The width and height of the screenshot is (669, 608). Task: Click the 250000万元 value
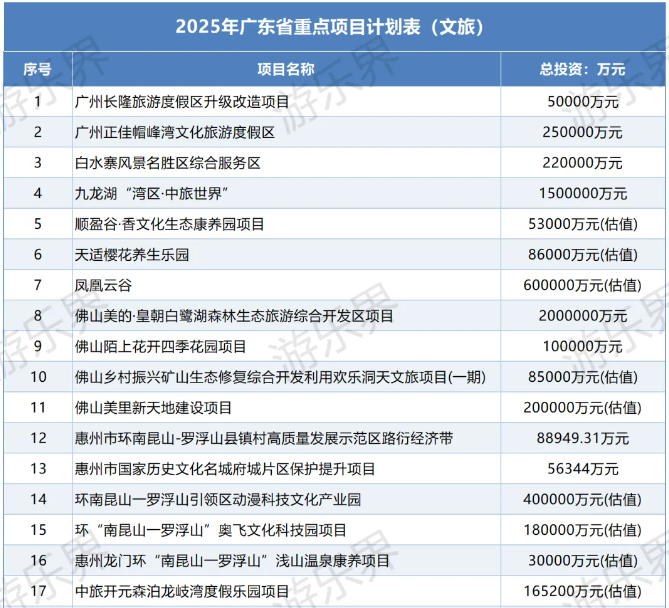point(582,132)
